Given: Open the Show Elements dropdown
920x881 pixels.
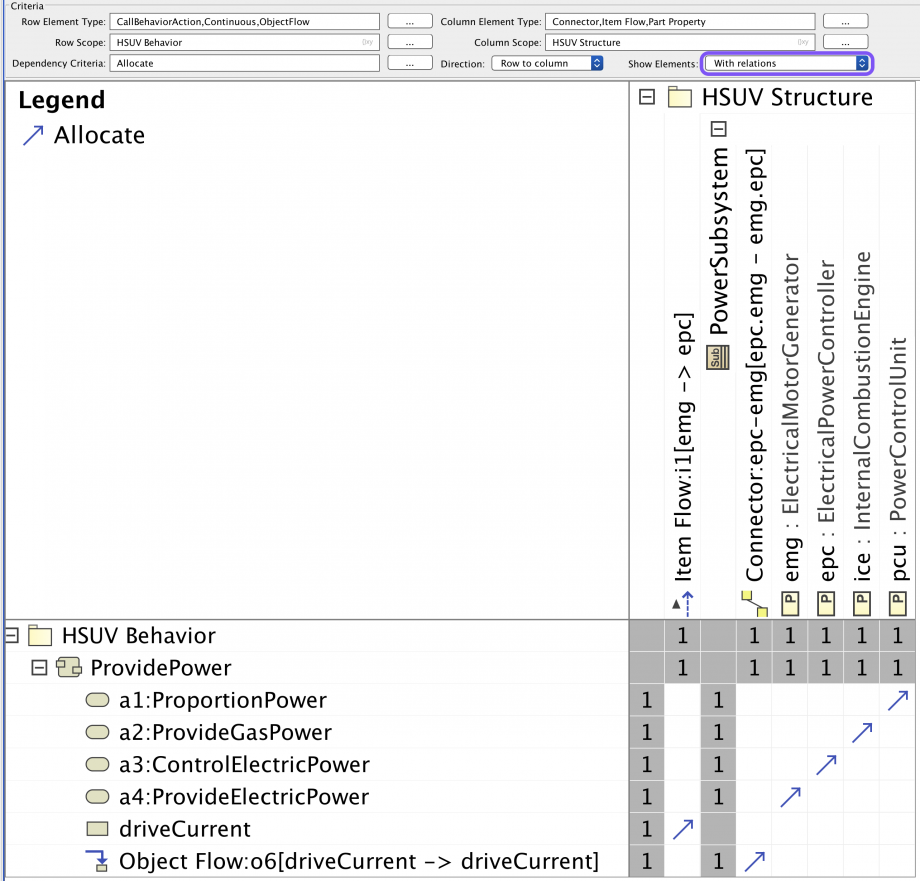Looking at the screenshot, I should [787, 63].
